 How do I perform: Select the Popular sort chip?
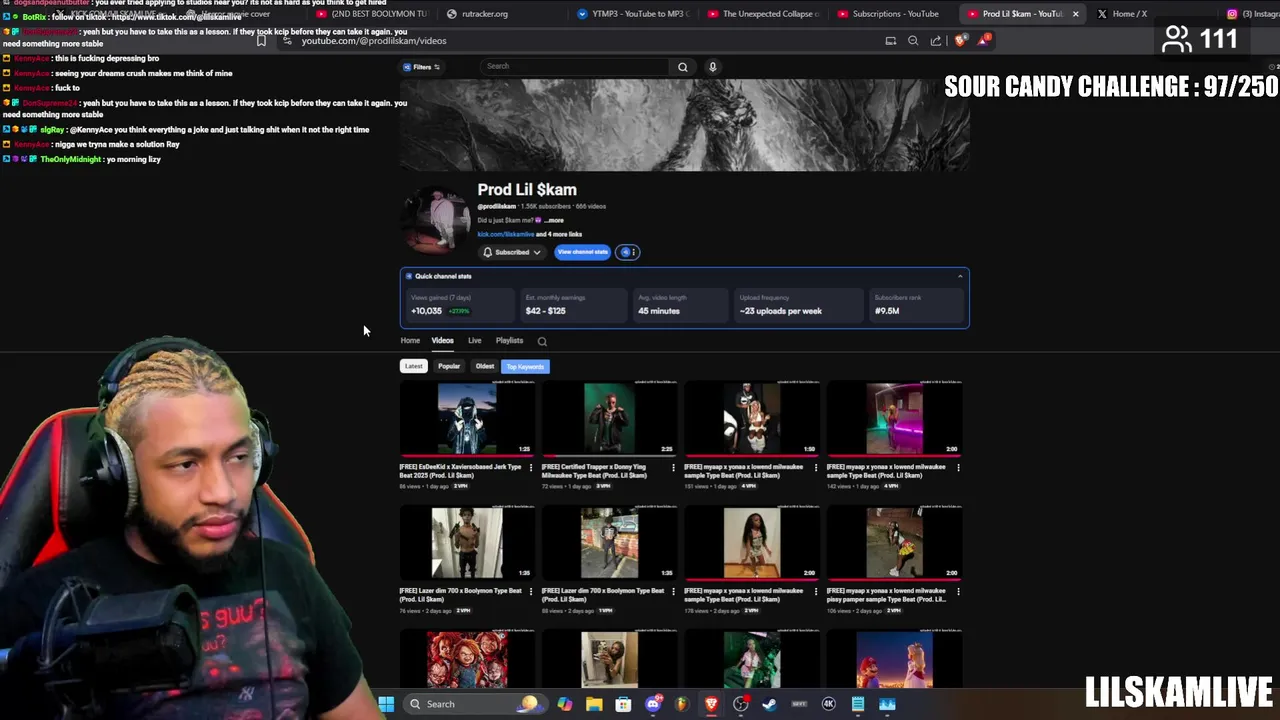click(449, 366)
